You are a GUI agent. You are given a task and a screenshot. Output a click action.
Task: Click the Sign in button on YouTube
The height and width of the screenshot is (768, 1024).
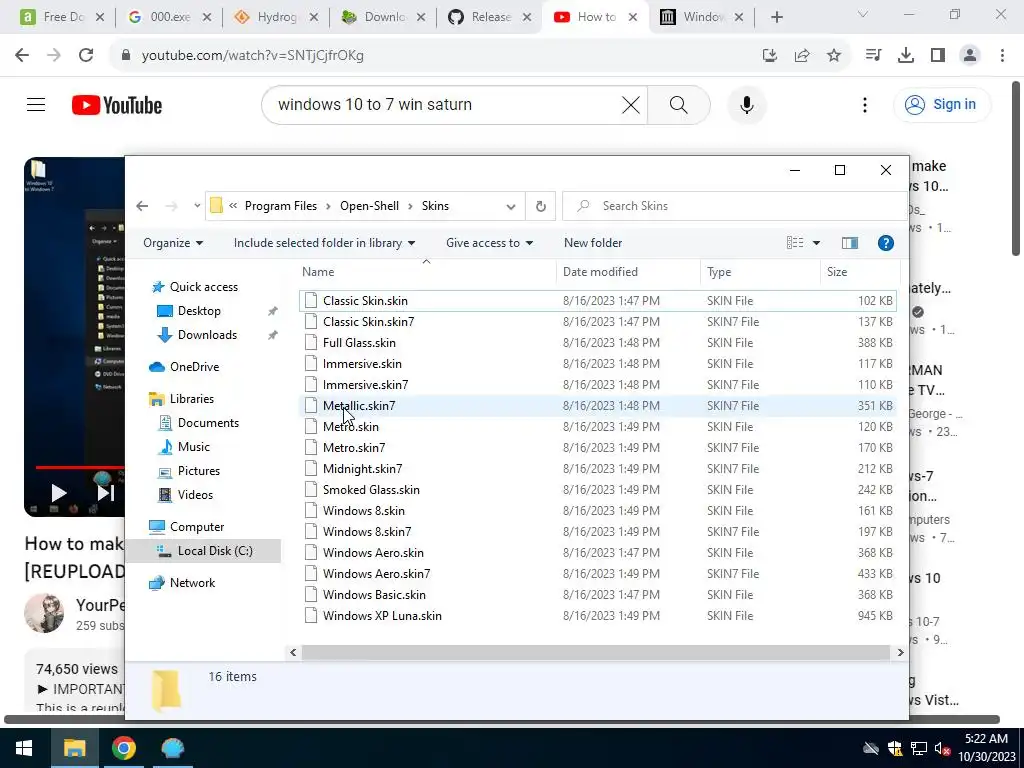[x=942, y=104]
